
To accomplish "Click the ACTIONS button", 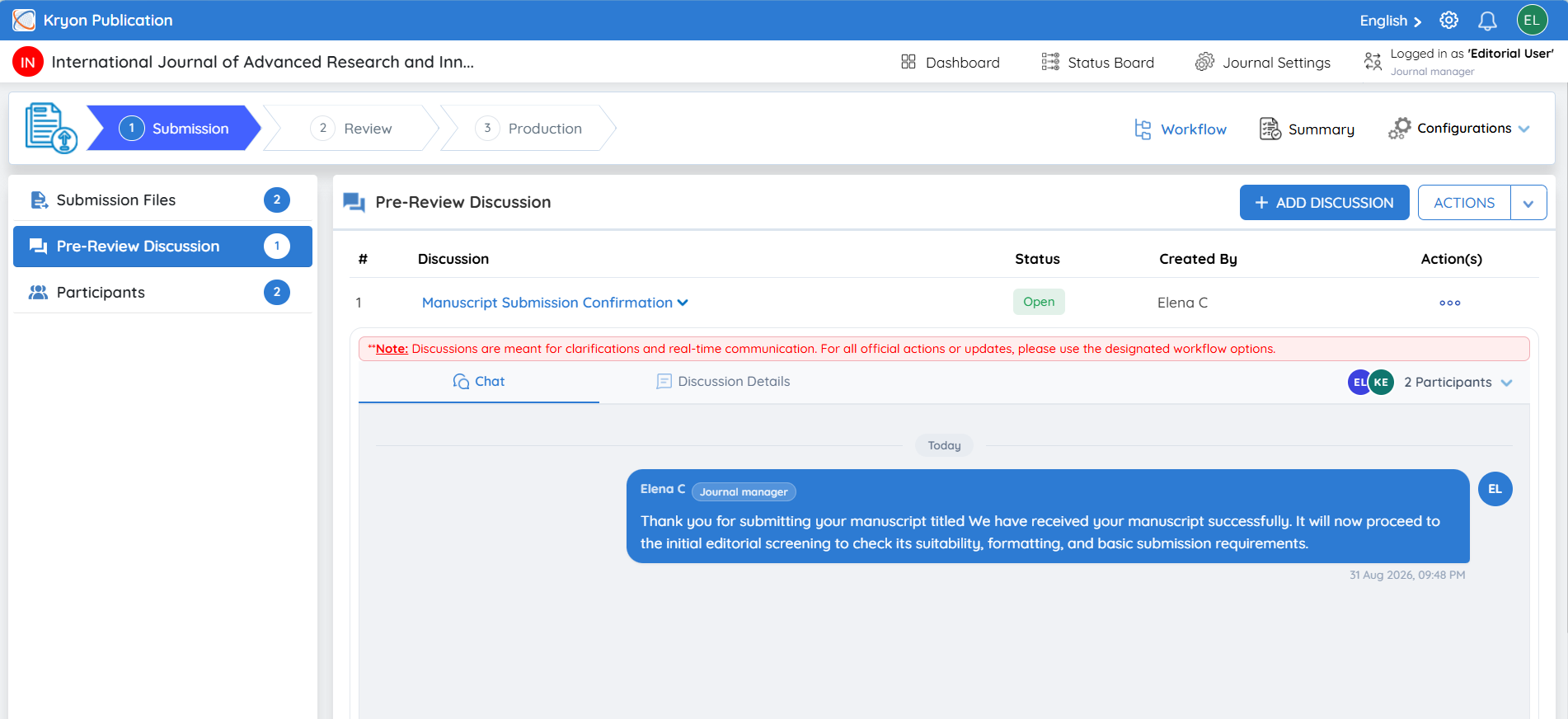I will point(1464,203).
